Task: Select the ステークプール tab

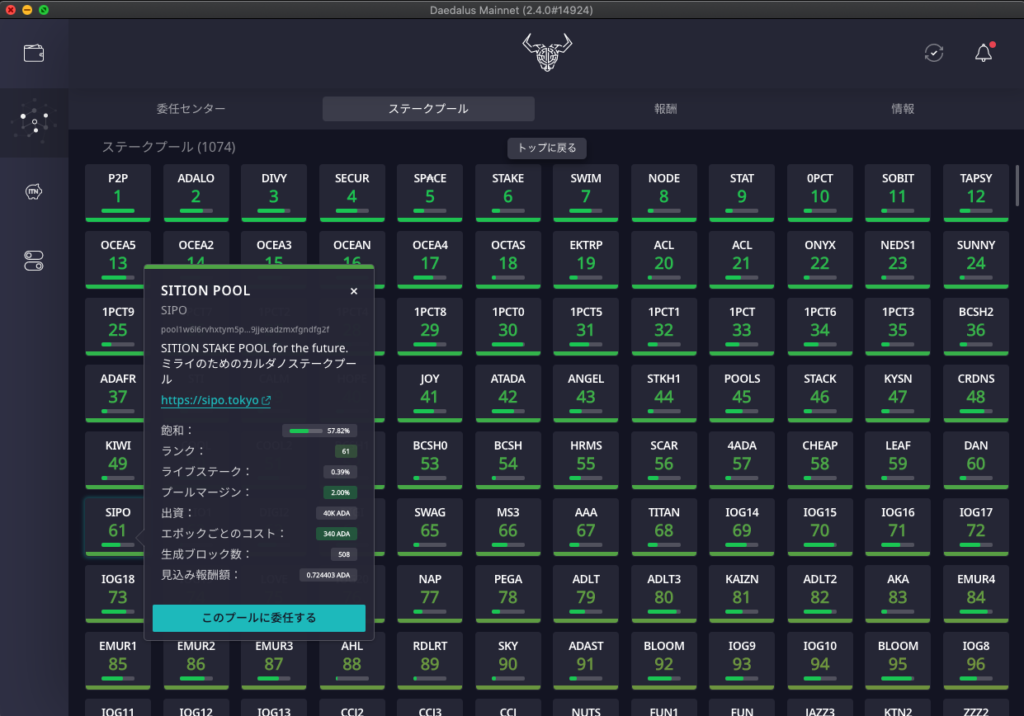Action: (428, 109)
